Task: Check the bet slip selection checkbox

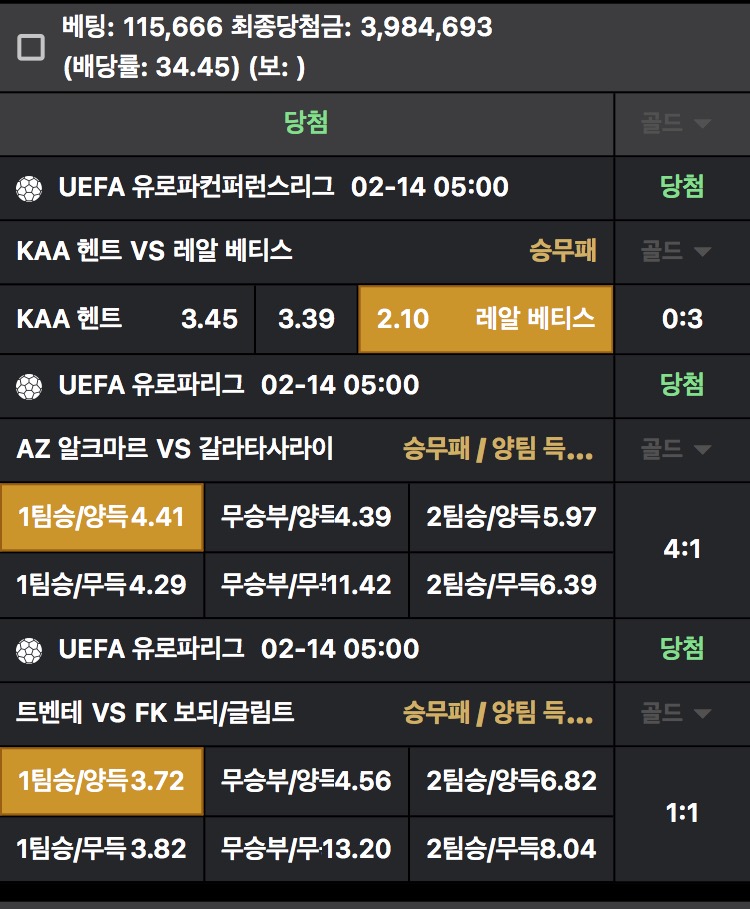Action: pos(31,47)
